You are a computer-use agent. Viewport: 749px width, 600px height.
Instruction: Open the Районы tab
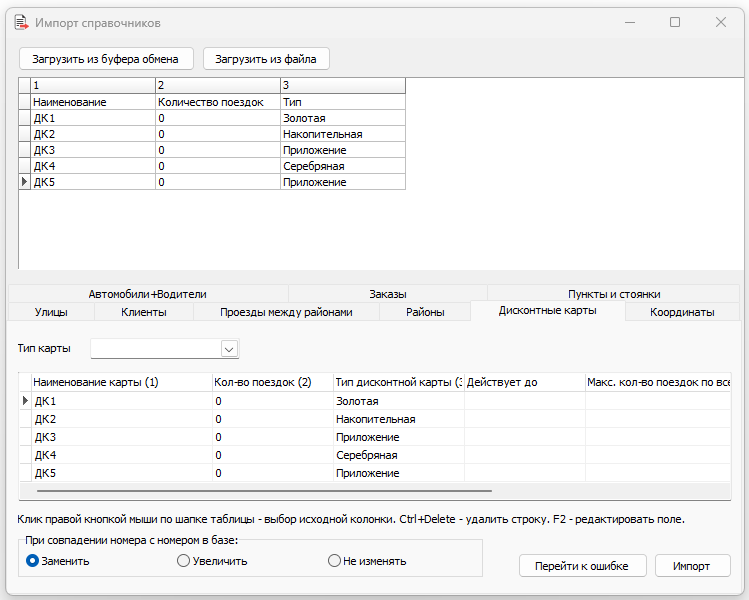pos(425,312)
